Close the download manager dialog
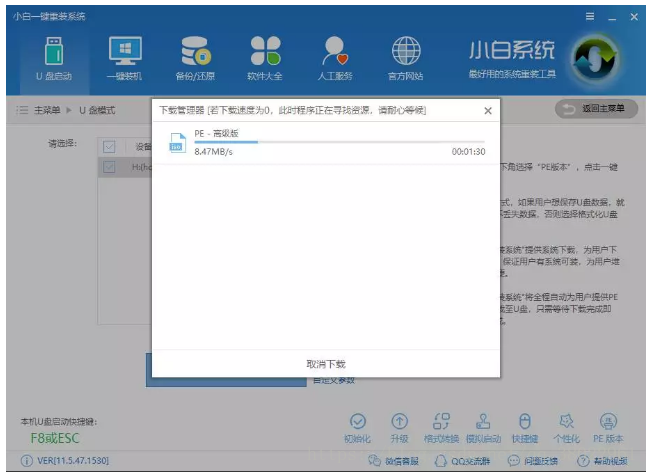The image size is (648, 474). (488, 111)
